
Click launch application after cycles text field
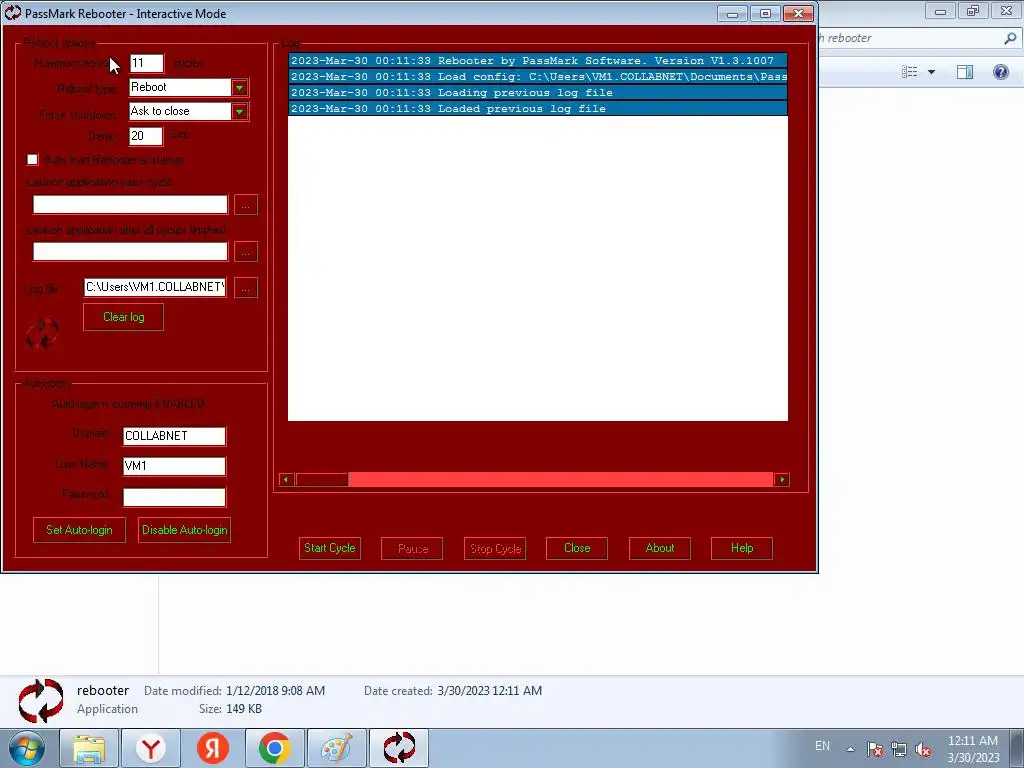click(131, 251)
